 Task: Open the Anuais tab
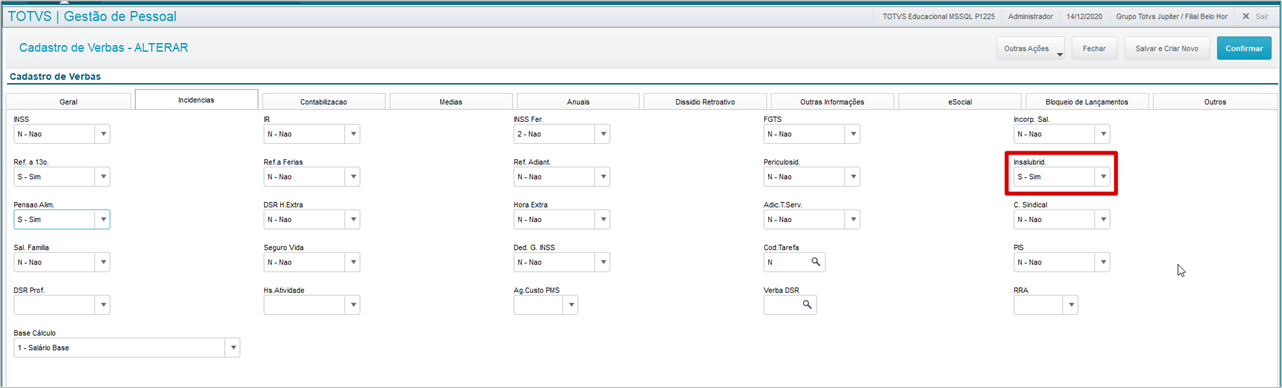578,101
